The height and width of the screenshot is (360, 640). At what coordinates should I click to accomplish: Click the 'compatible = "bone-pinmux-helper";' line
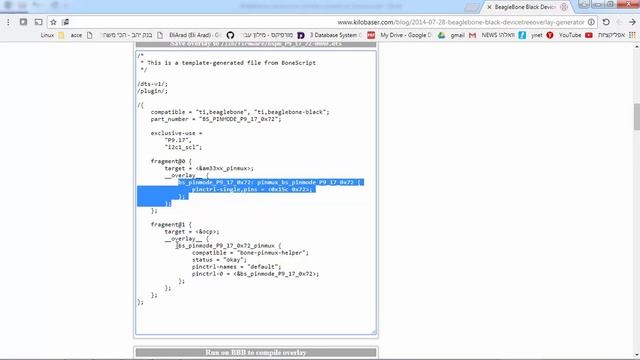(x=250, y=253)
